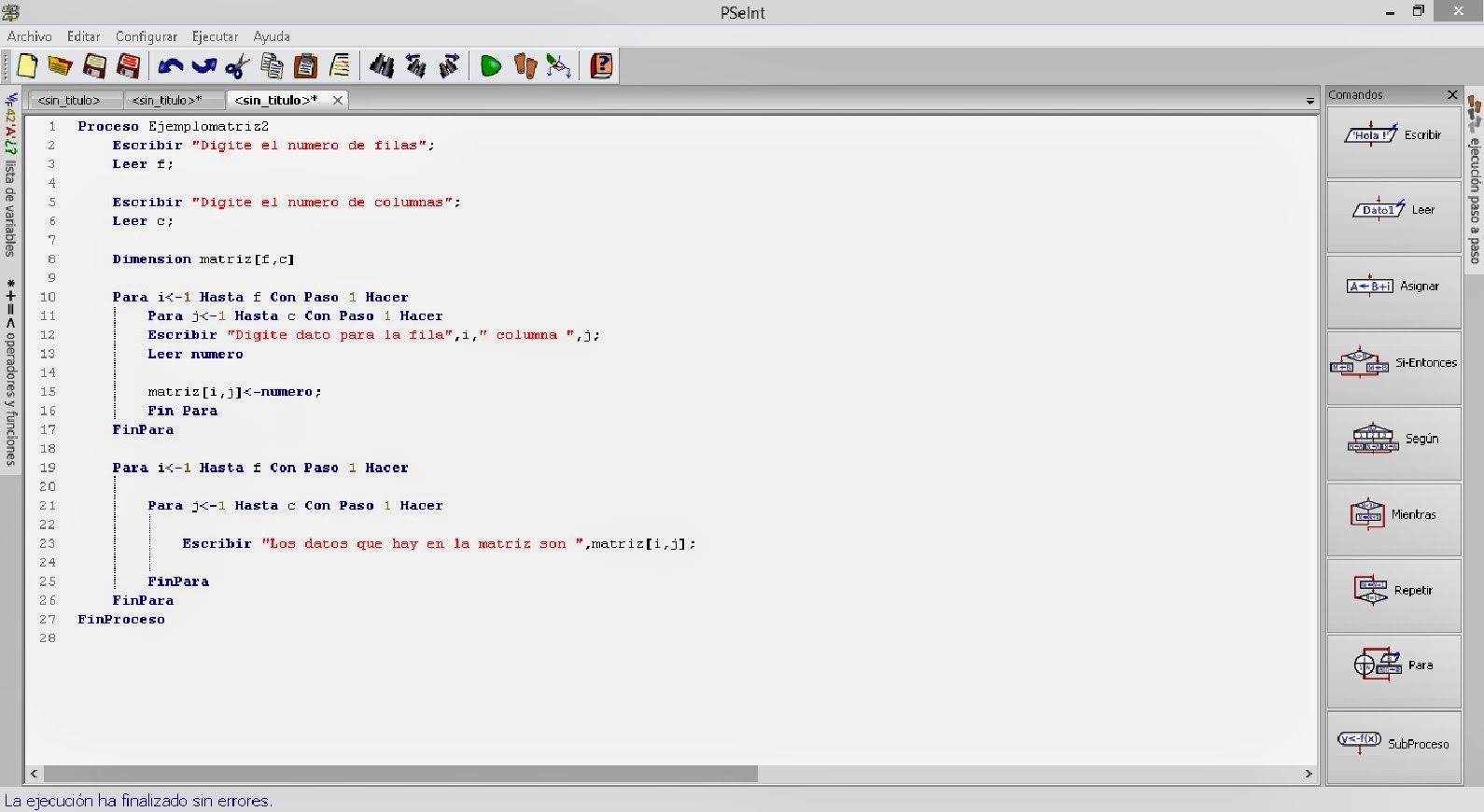Insert a Mientras loop
The height and width of the screenshot is (812, 1484).
point(1393,520)
